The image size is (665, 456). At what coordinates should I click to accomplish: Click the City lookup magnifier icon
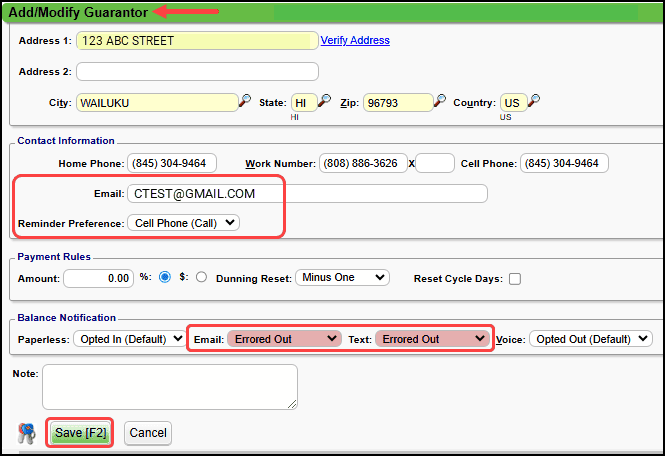[245, 102]
